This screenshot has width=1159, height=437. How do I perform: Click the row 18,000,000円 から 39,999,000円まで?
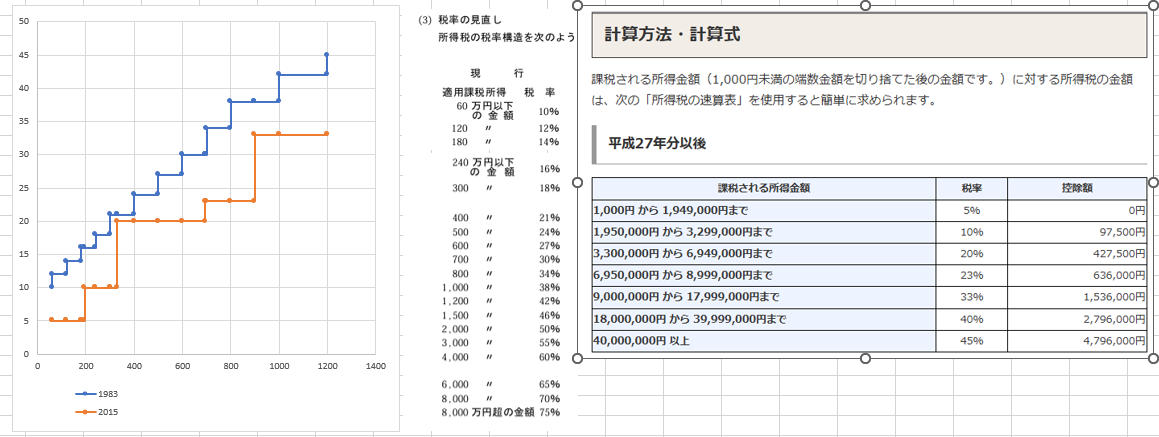click(869, 319)
